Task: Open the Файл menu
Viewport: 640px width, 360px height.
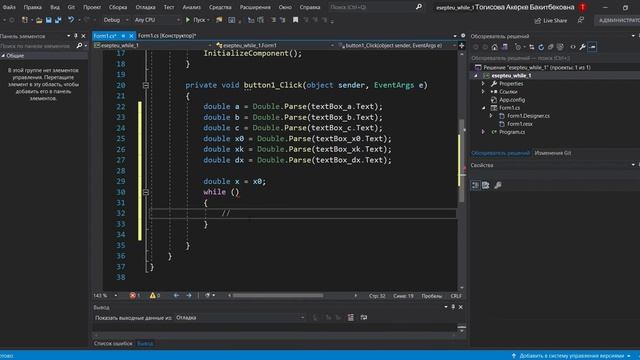Action: coord(9,7)
